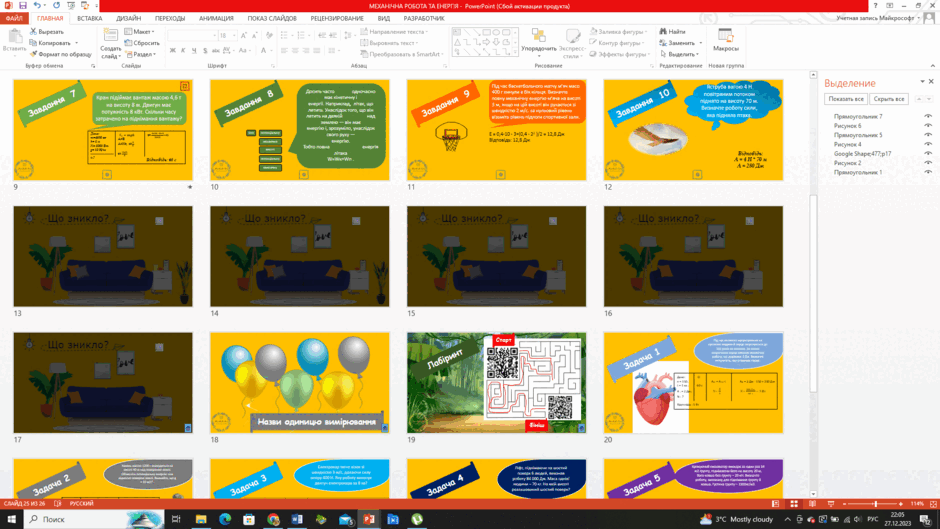Expand the Заменить (Replace) dropdown arrow

[700, 43]
